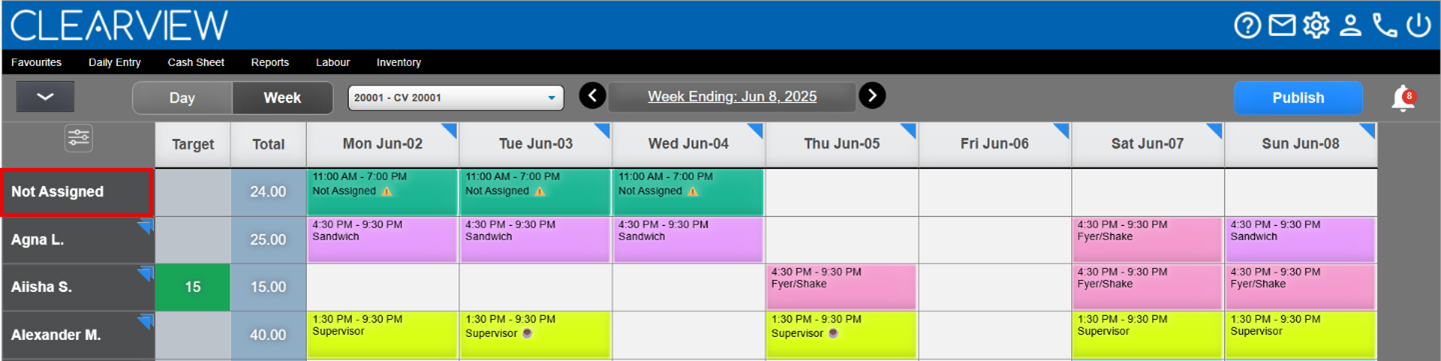Expand the blue corner marker on Mon Jun-02
Viewport: 1441px width, 361px height.
coord(450,130)
